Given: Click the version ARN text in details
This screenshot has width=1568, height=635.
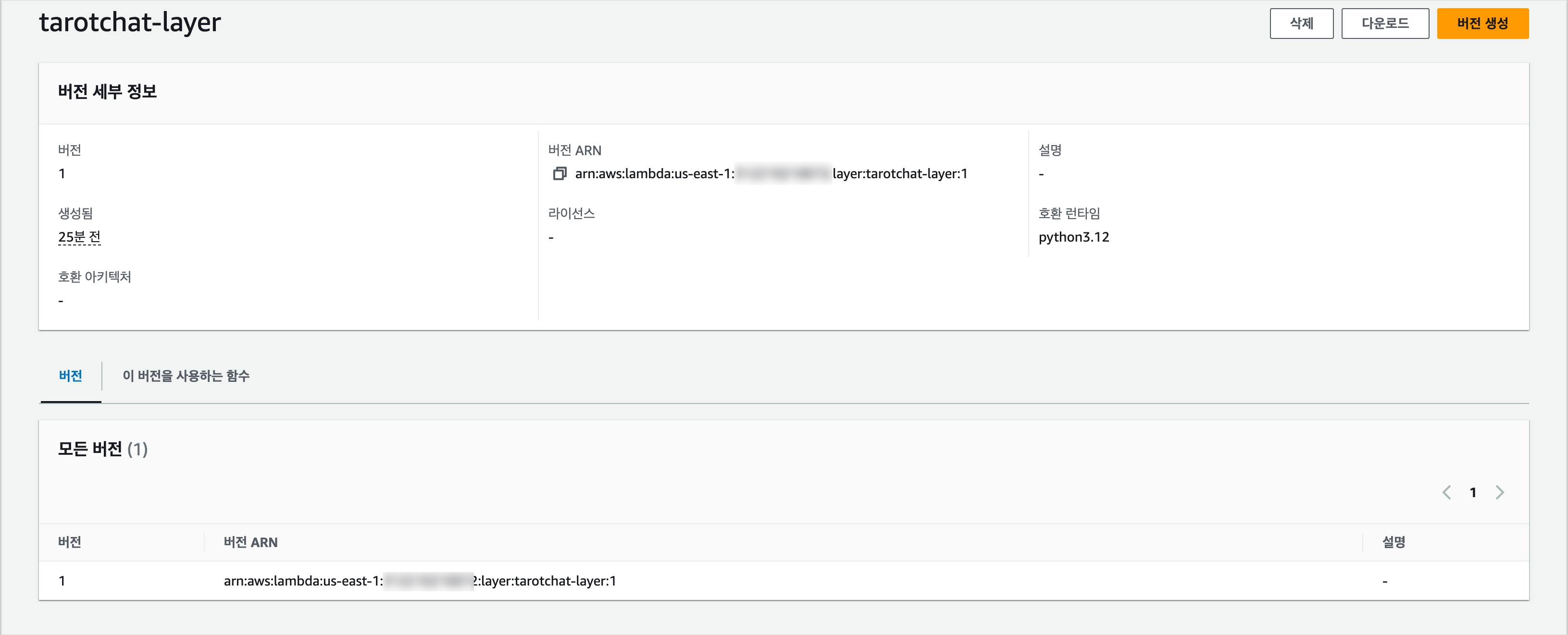Looking at the screenshot, I should [771, 174].
